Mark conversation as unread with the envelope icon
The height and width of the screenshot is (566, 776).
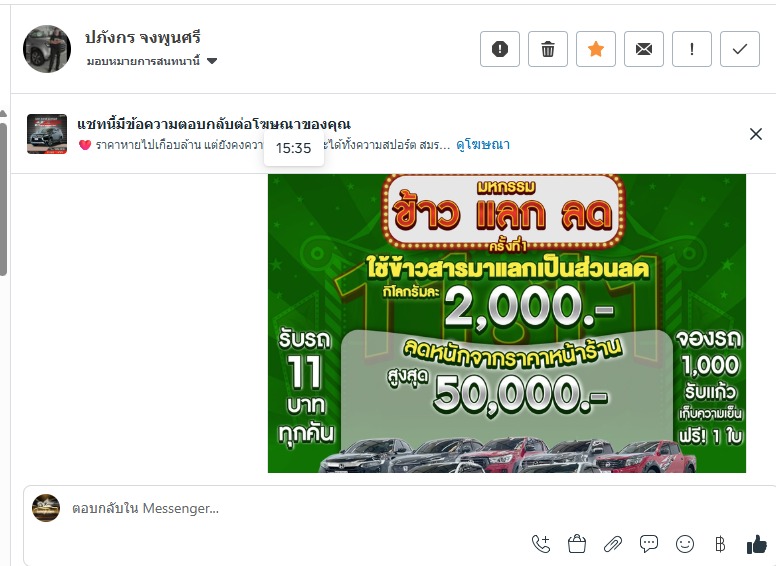coord(644,49)
